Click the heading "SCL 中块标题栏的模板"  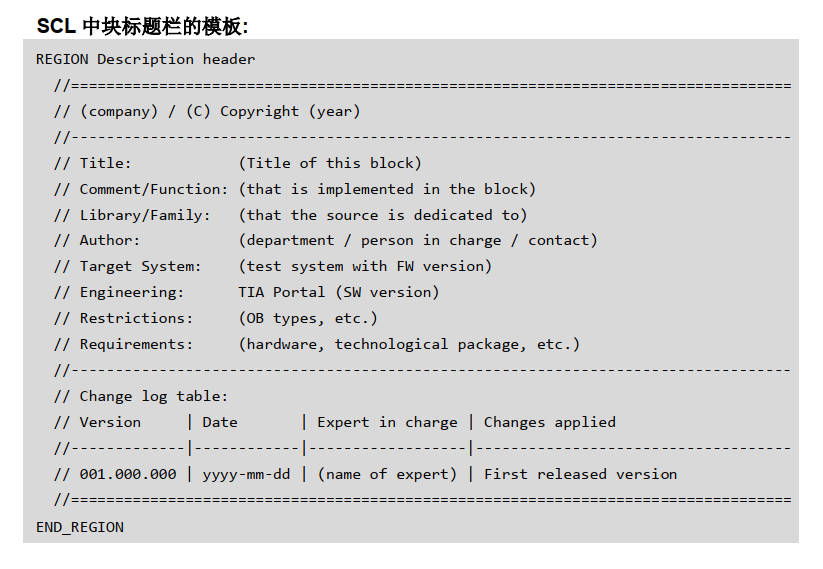pyautogui.click(x=142, y=26)
